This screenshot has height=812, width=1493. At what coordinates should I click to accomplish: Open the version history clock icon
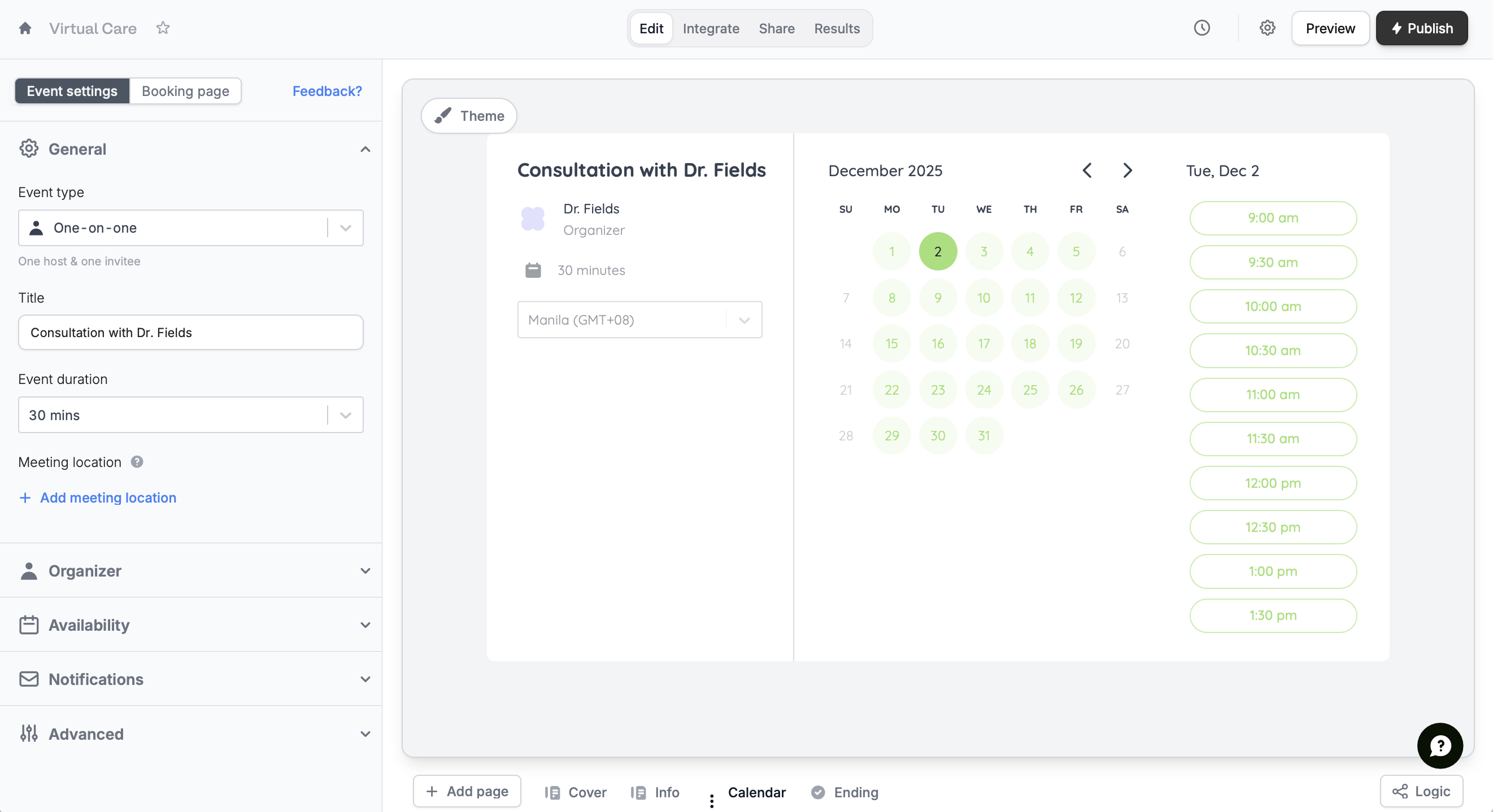point(1202,28)
